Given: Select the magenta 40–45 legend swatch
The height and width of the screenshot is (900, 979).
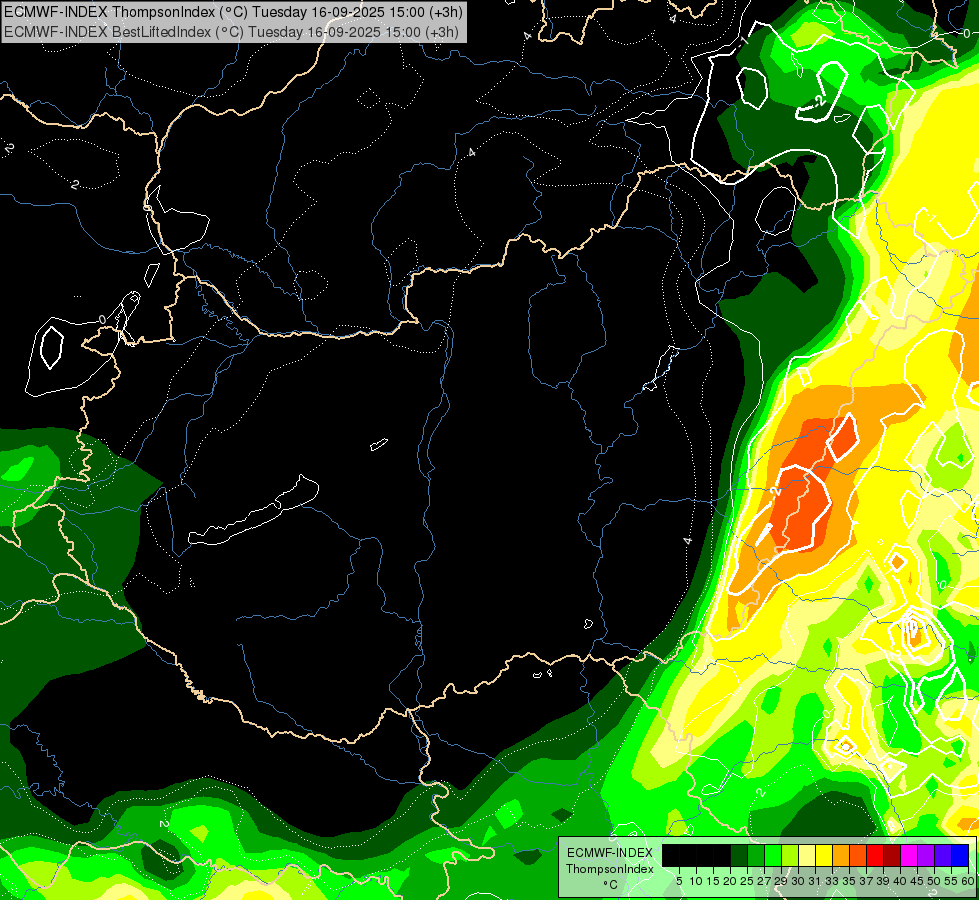Looking at the screenshot, I should tap(909, 855).
